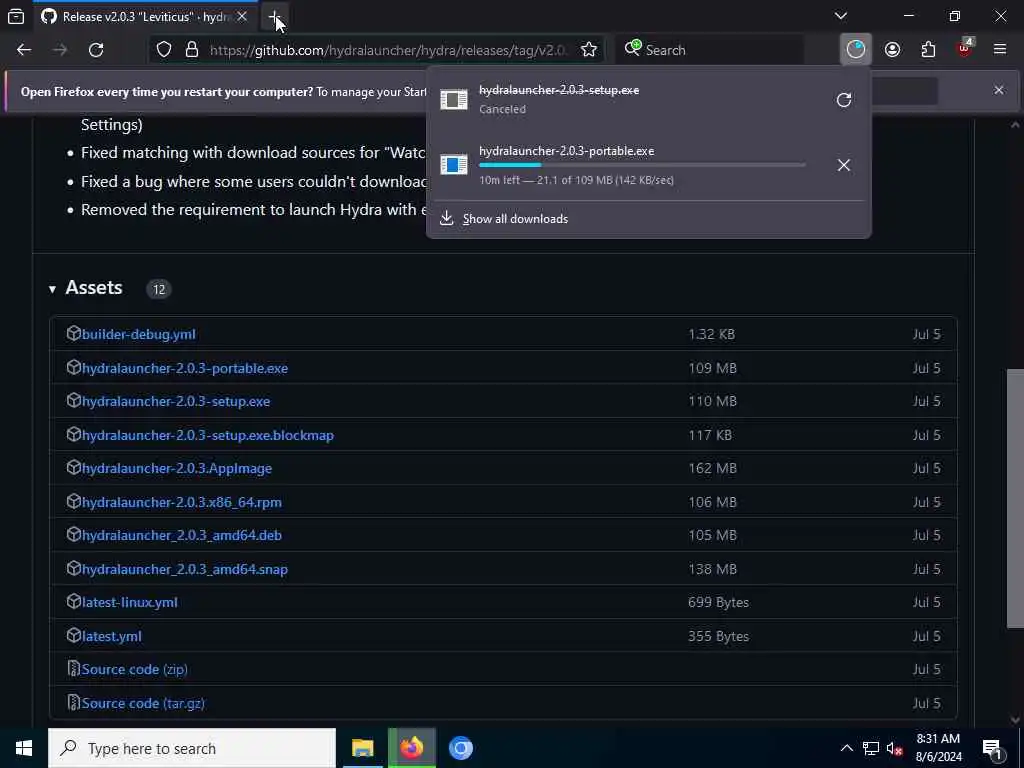The image size is (1024, 768).
Task: Toggle the downloads panel toolbar button
Action: coord(856,50)
